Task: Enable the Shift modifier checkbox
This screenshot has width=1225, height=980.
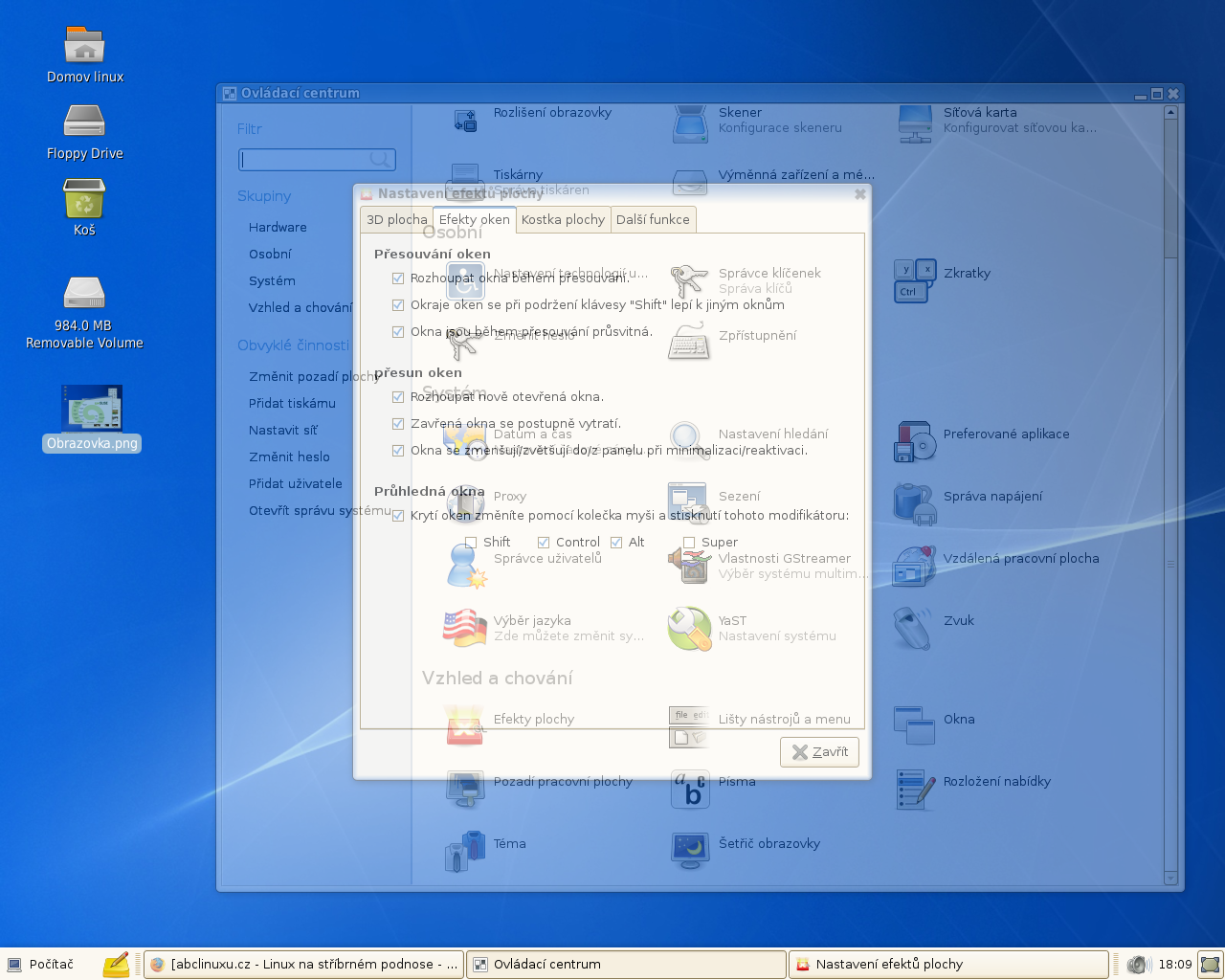Action: click(471, 543)
